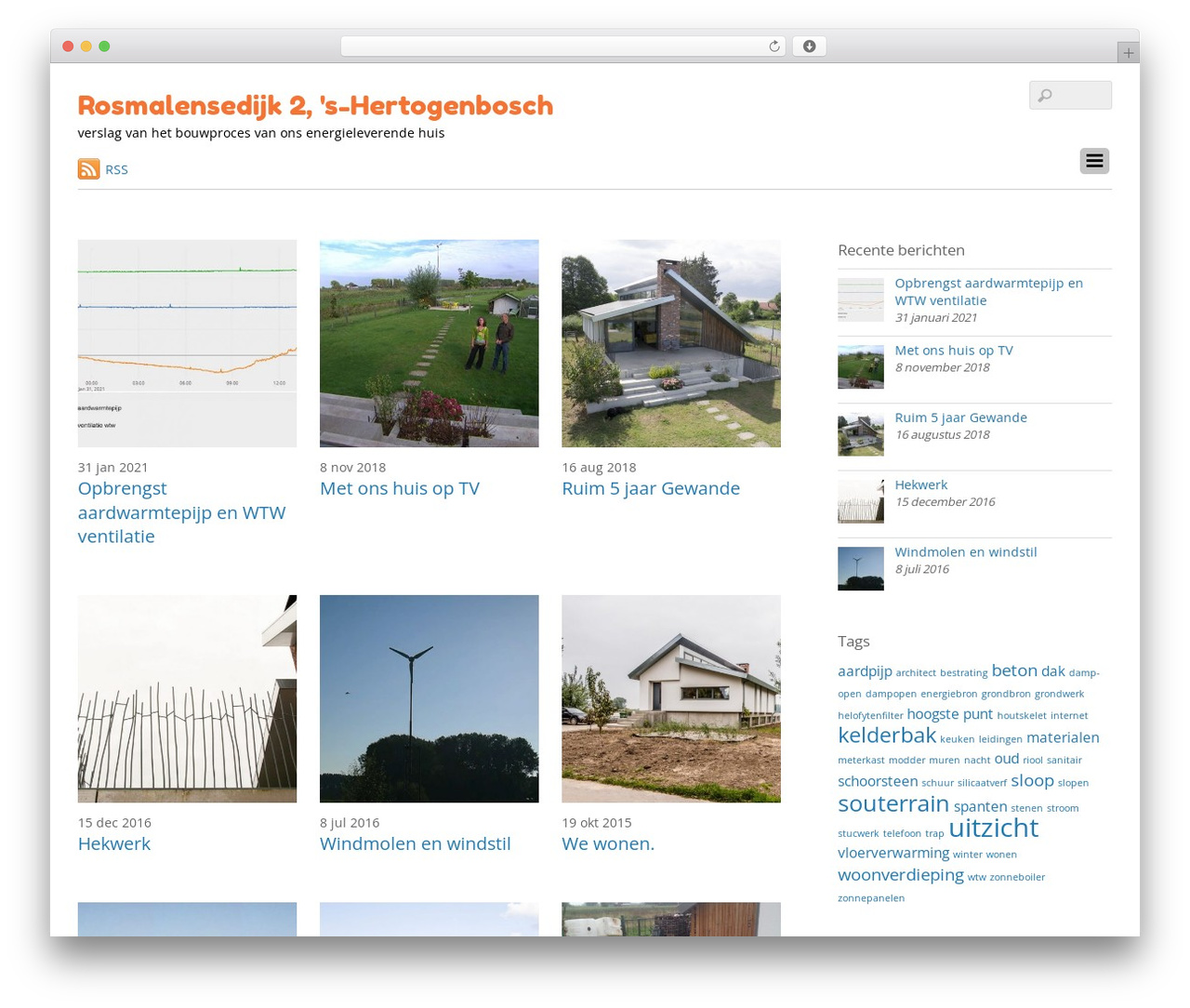Screen dimensions: 1190x1008
Task: Select the 'sloop' tag
Action: [1032, 780]
